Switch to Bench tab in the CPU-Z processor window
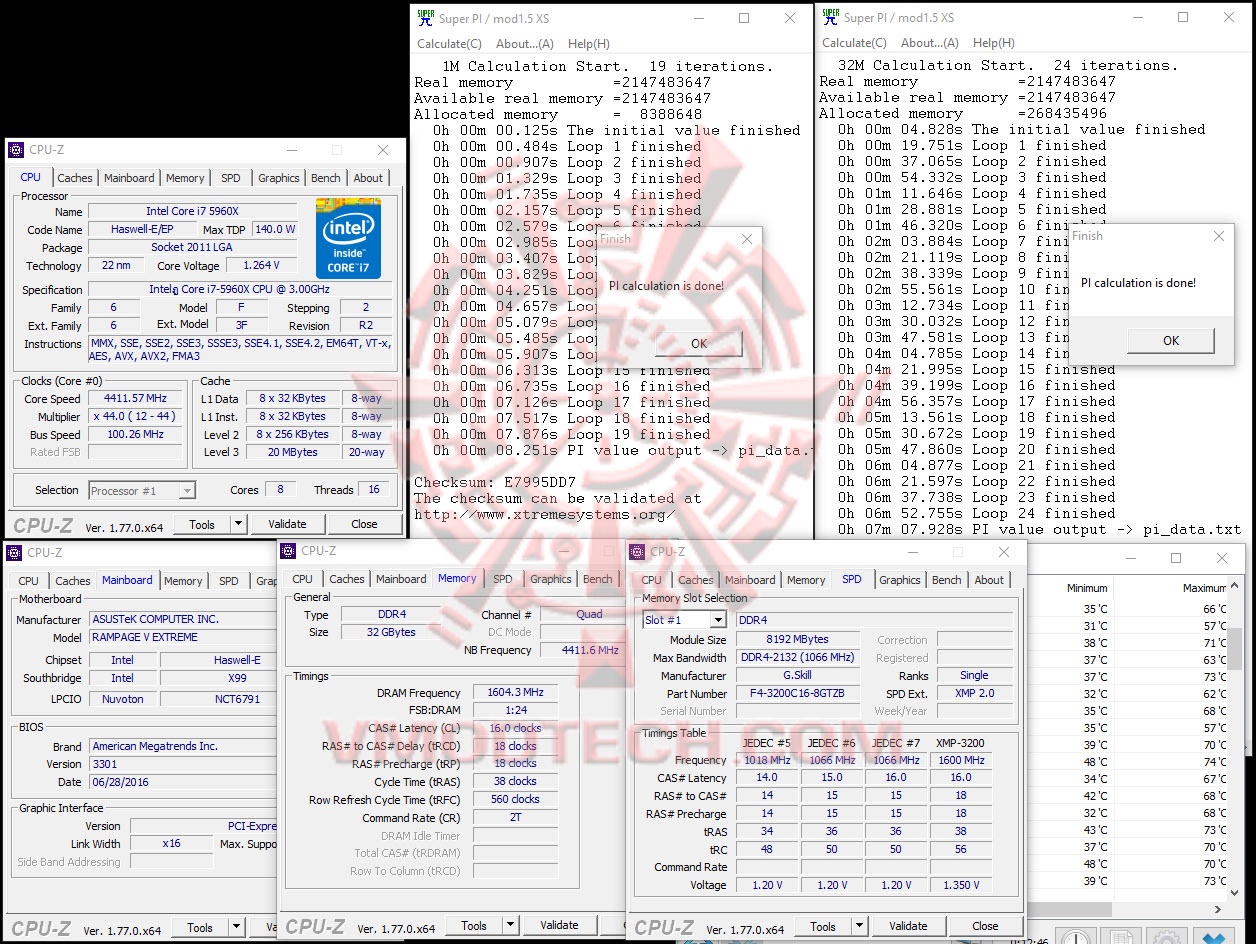This screenshot has height=944, width=1256. (x=326, y=178)
